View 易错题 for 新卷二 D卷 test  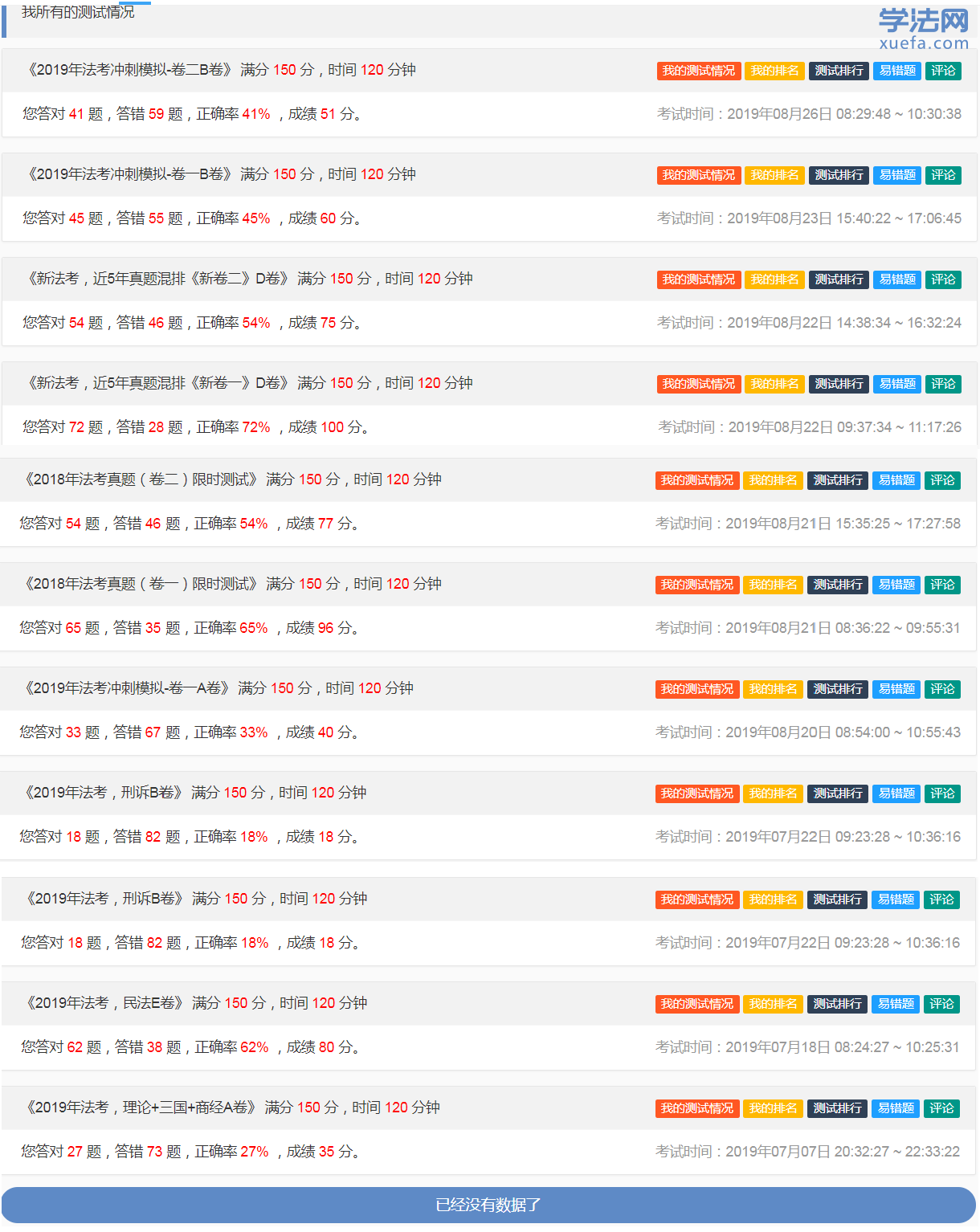tap(897, 279)
